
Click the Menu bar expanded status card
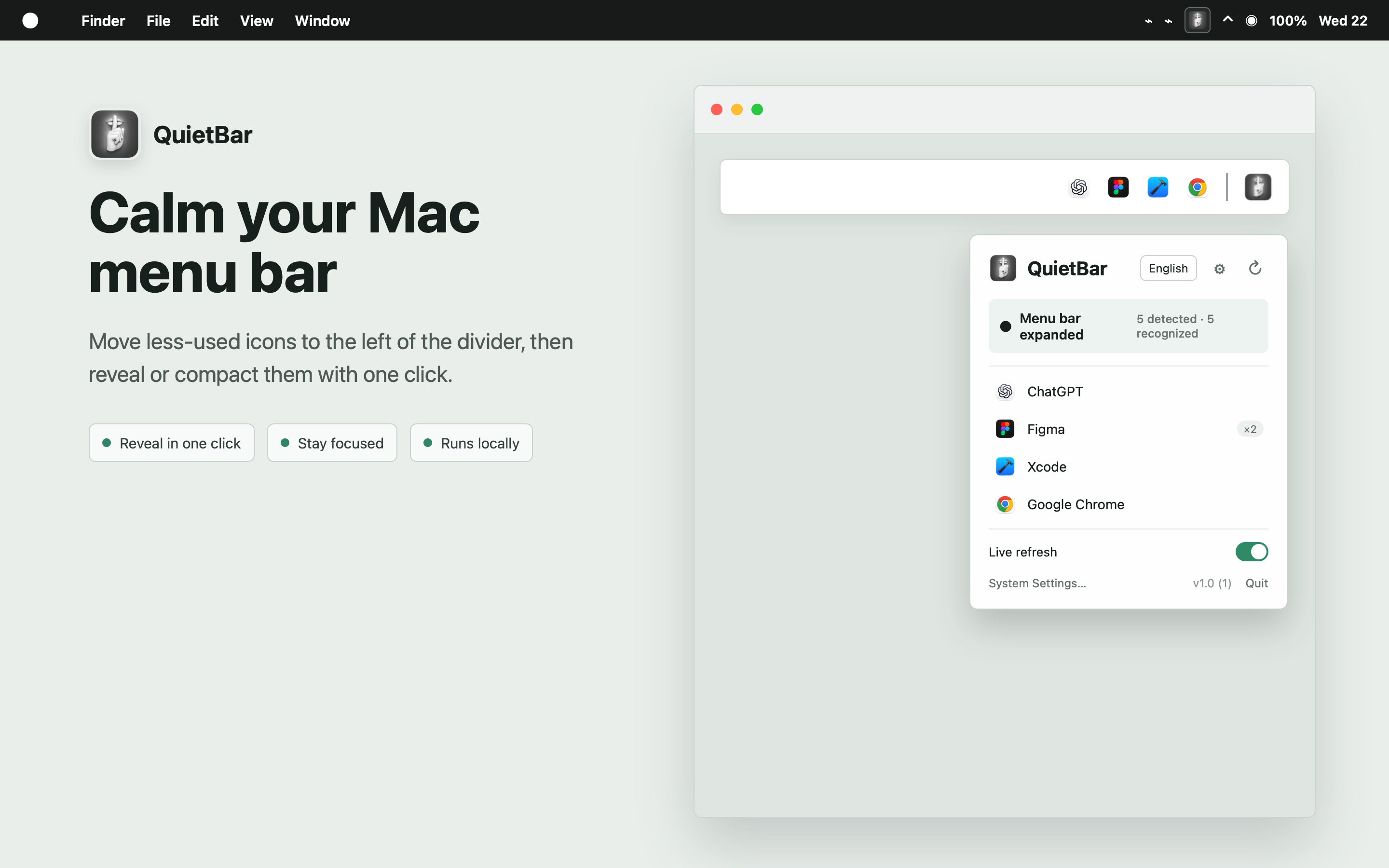[x=1128, y=326]
